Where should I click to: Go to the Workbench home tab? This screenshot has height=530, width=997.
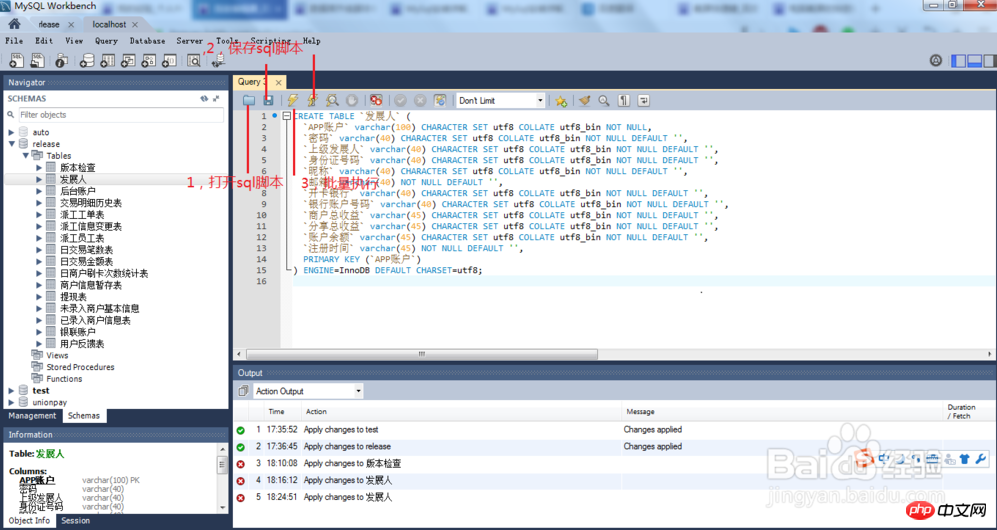pyautogui.click(x=14, y=24)
